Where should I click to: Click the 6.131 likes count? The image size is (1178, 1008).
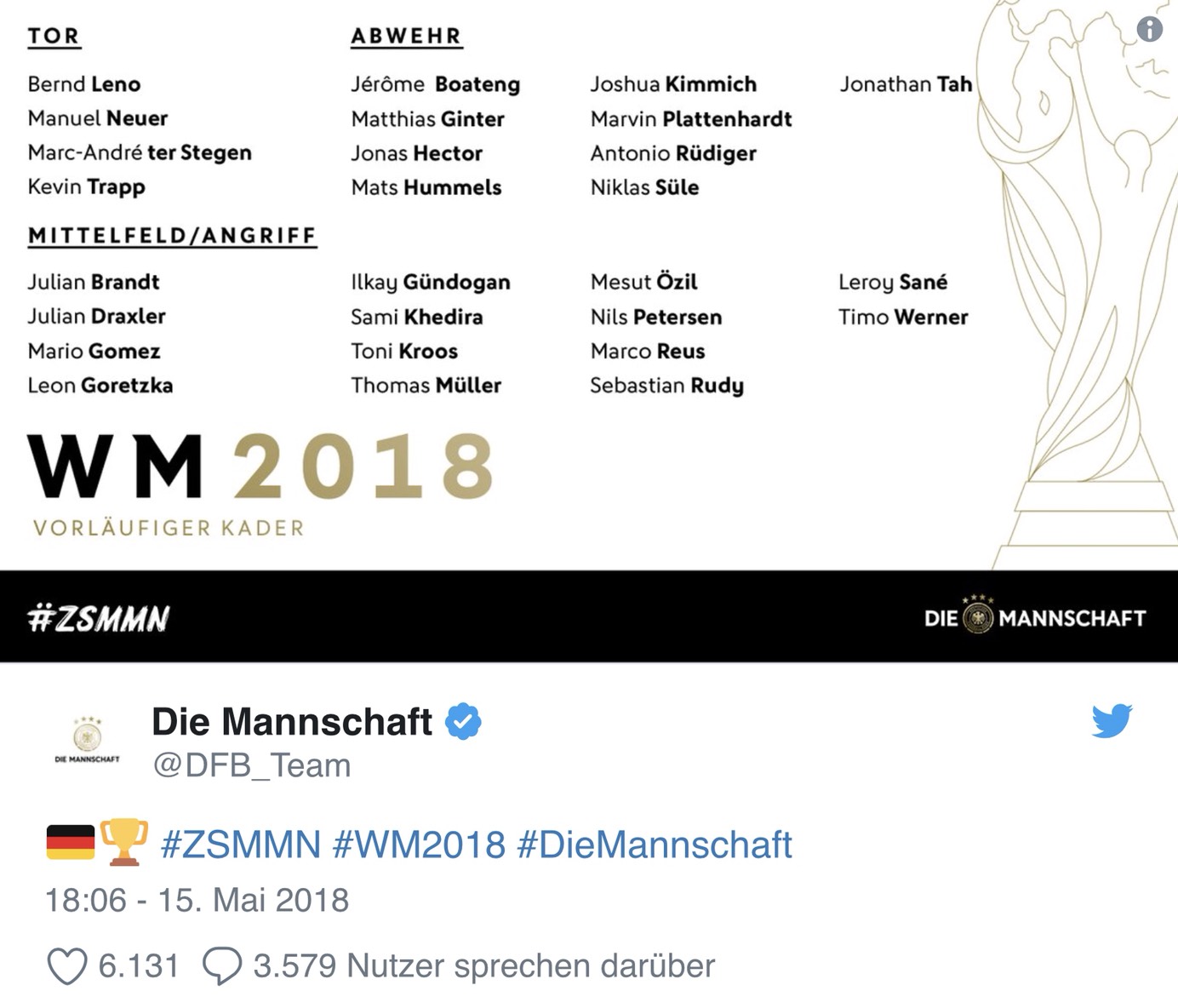tap(139, 966)
